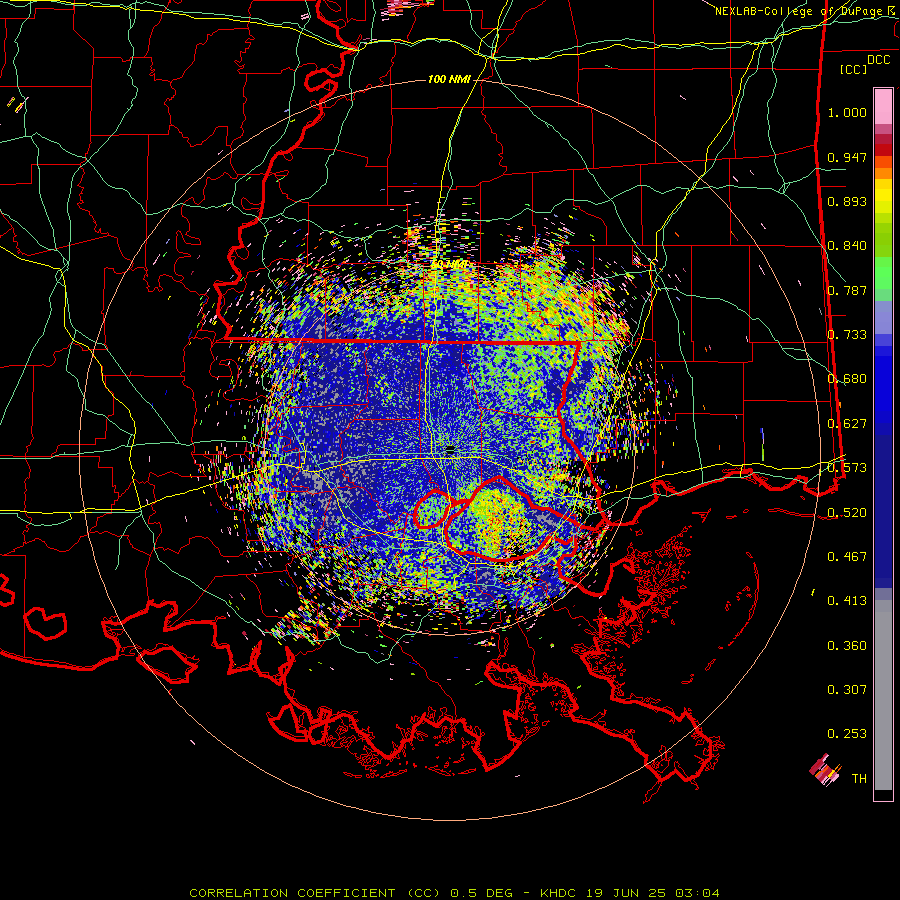Click the 1.000 value on the color scale
900x900 pixels.
(x=847, y=112)
